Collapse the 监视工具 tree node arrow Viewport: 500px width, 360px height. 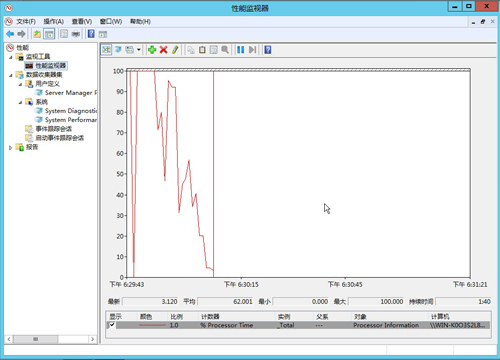(x=11, y=57)
